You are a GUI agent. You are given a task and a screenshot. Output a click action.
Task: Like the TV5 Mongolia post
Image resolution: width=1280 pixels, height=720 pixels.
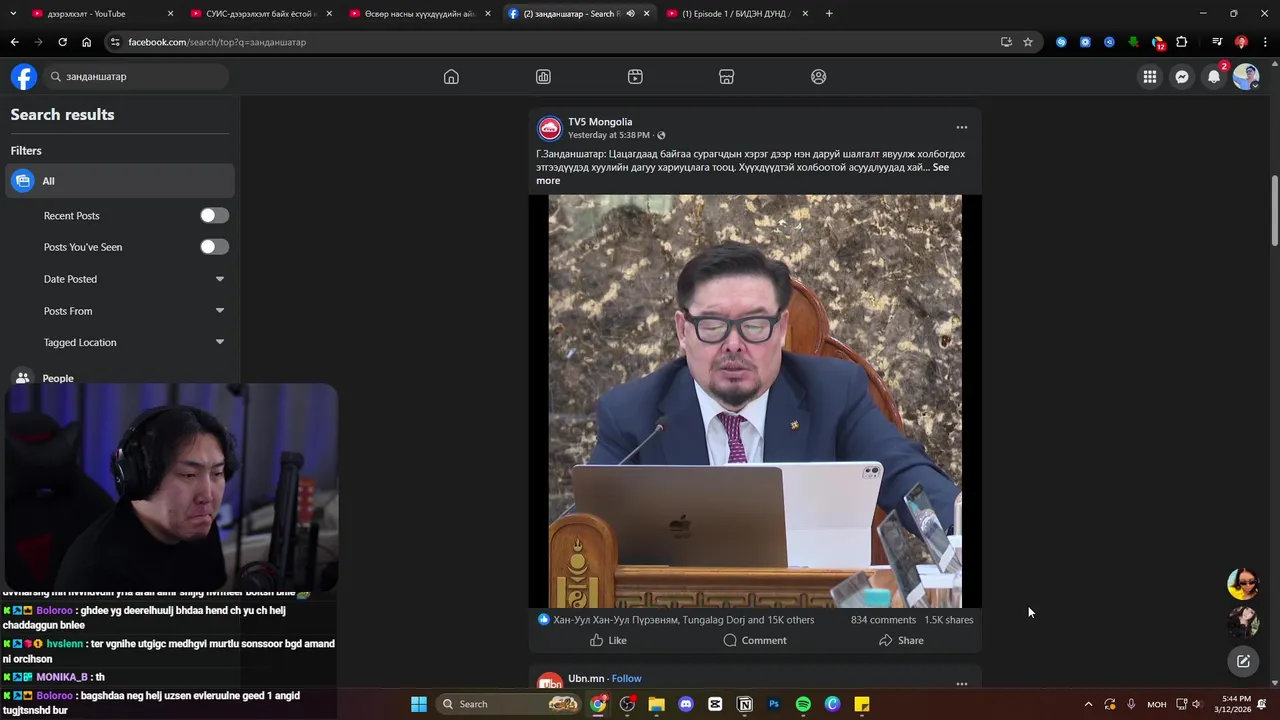tap(608, 640)
